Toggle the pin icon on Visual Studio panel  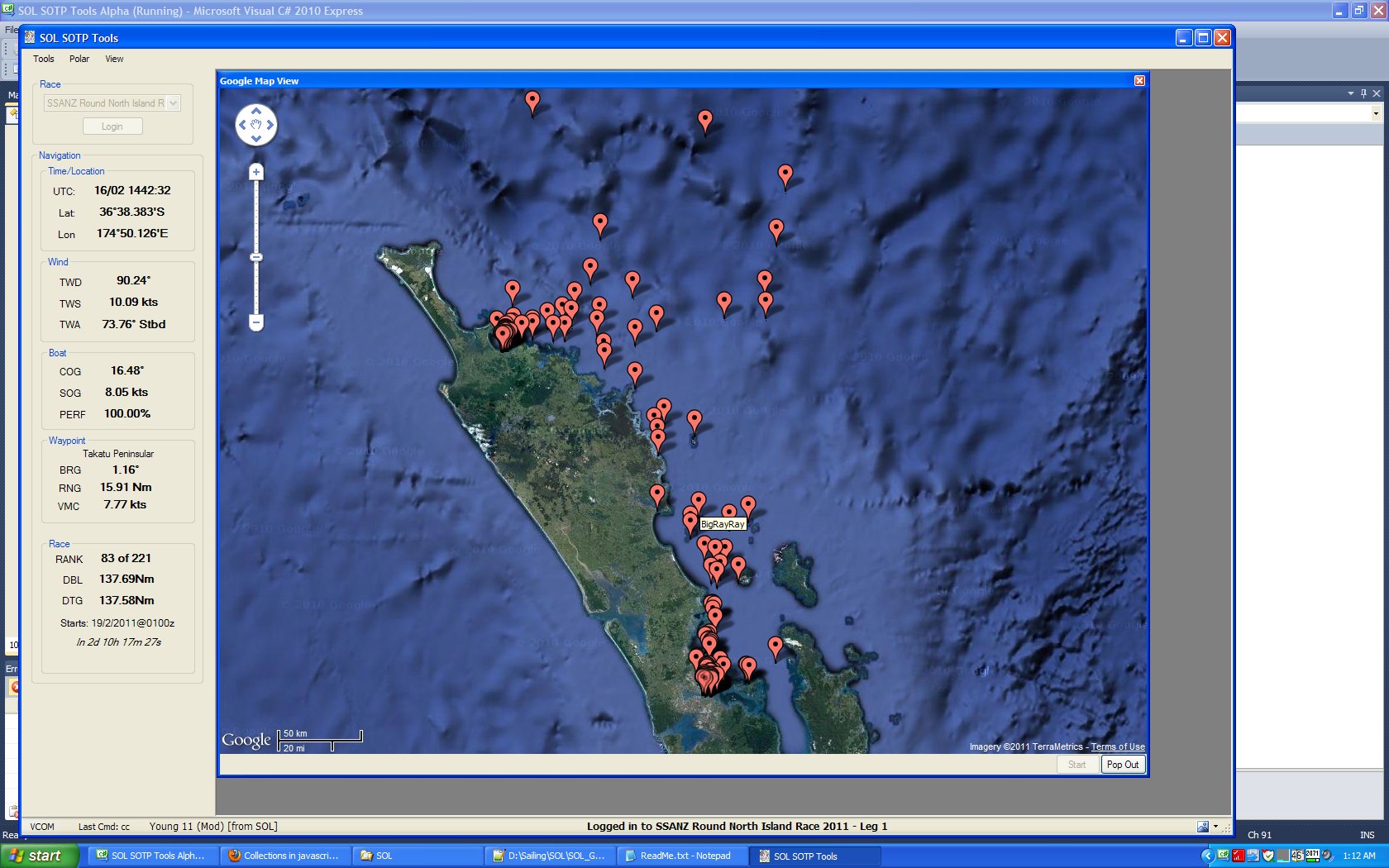coord(1363,93)
